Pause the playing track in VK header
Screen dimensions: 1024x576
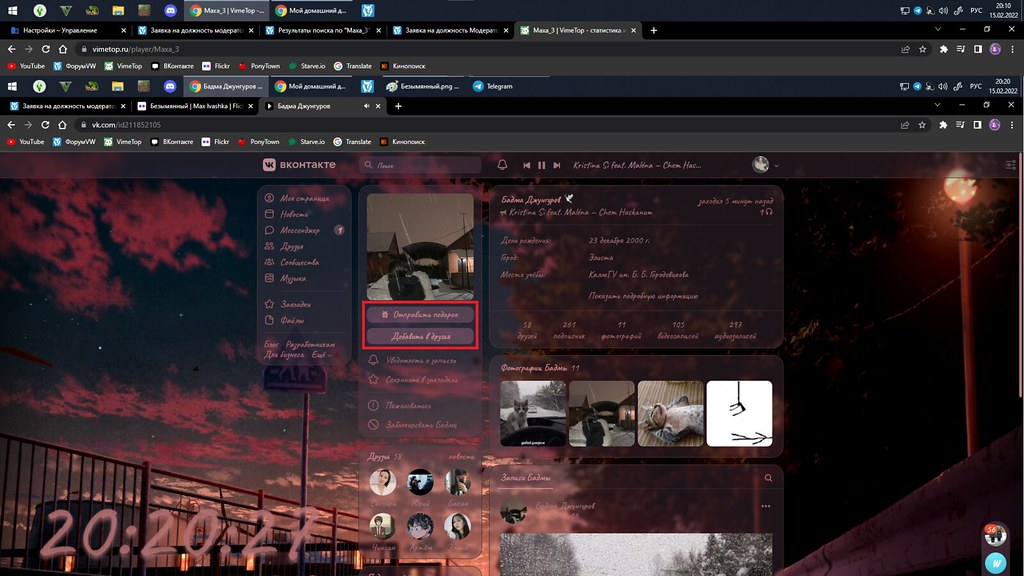541,165
